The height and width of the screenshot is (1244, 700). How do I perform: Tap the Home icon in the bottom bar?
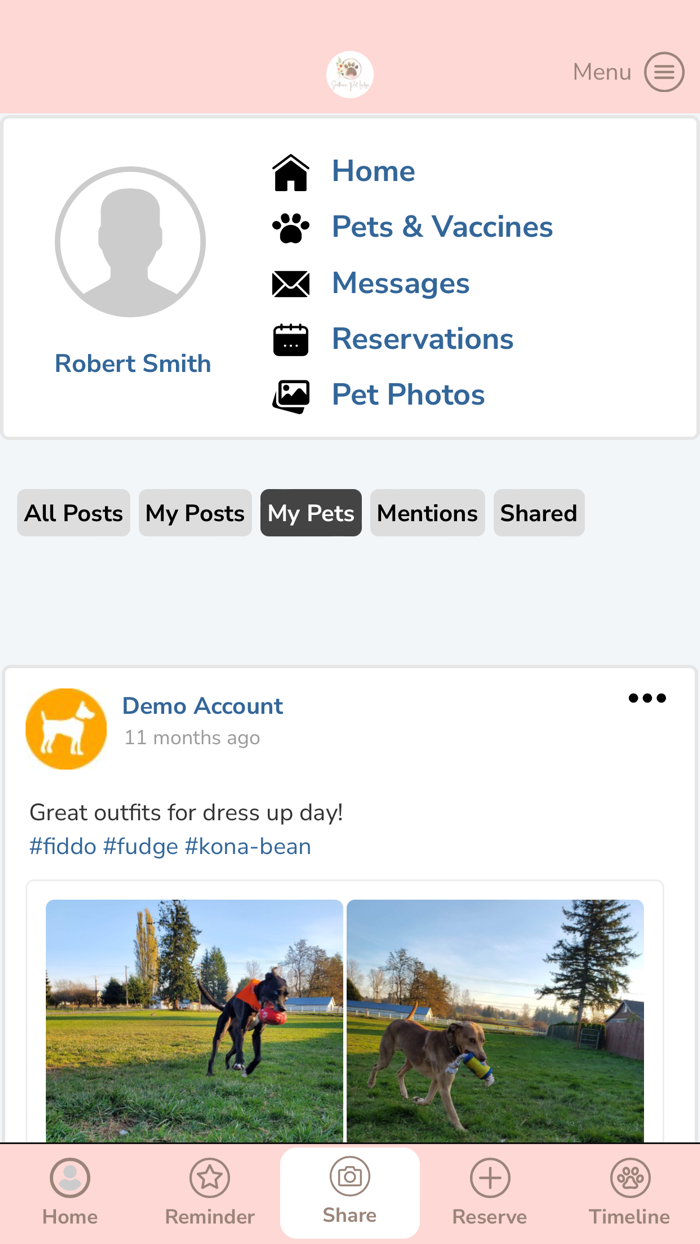point(69,1178)
